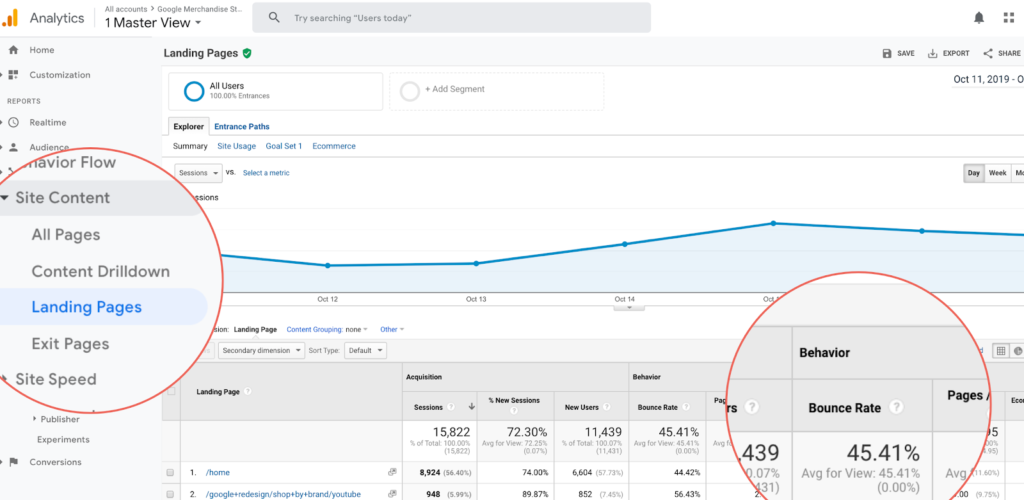Click the green verified shield beside the report title
This screenshot has height=500, width=1024.
pos(247,54)
